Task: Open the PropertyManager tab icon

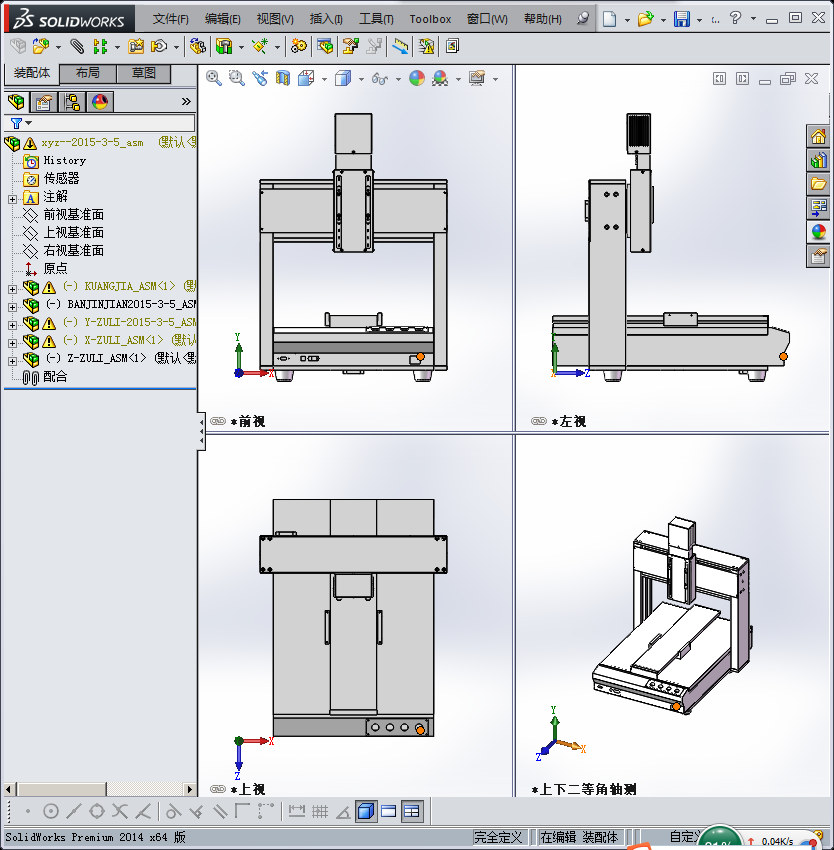Action: tap(43, 101)
